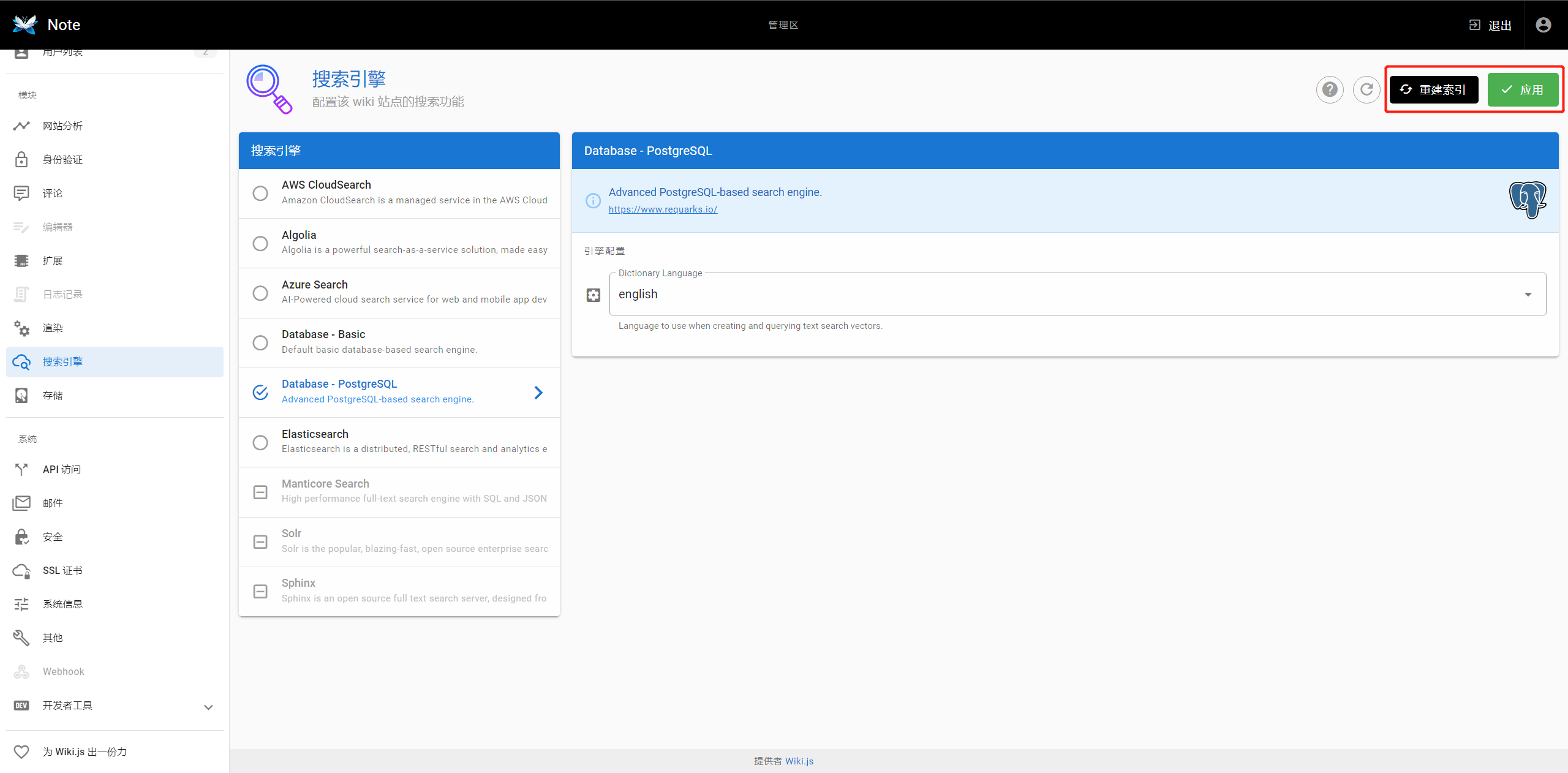Screen dimensions: 1568x773
Task: Open the 存储 sidebar menu item
Action: [53, 396]
